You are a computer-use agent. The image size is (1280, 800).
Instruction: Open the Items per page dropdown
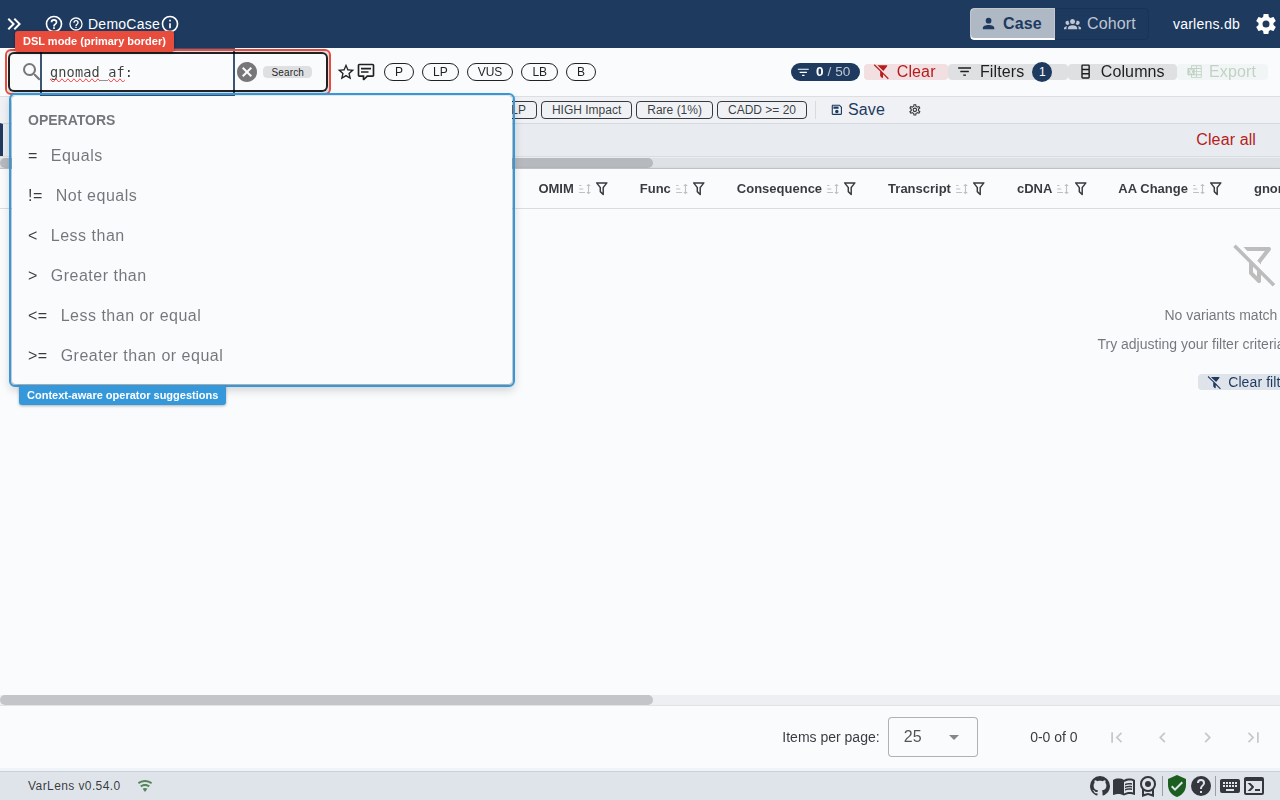[931, 737]
